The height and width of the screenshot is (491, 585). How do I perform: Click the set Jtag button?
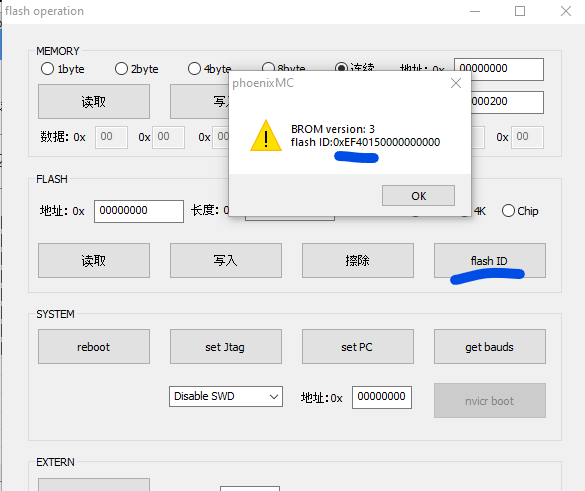tap(226, 347)
